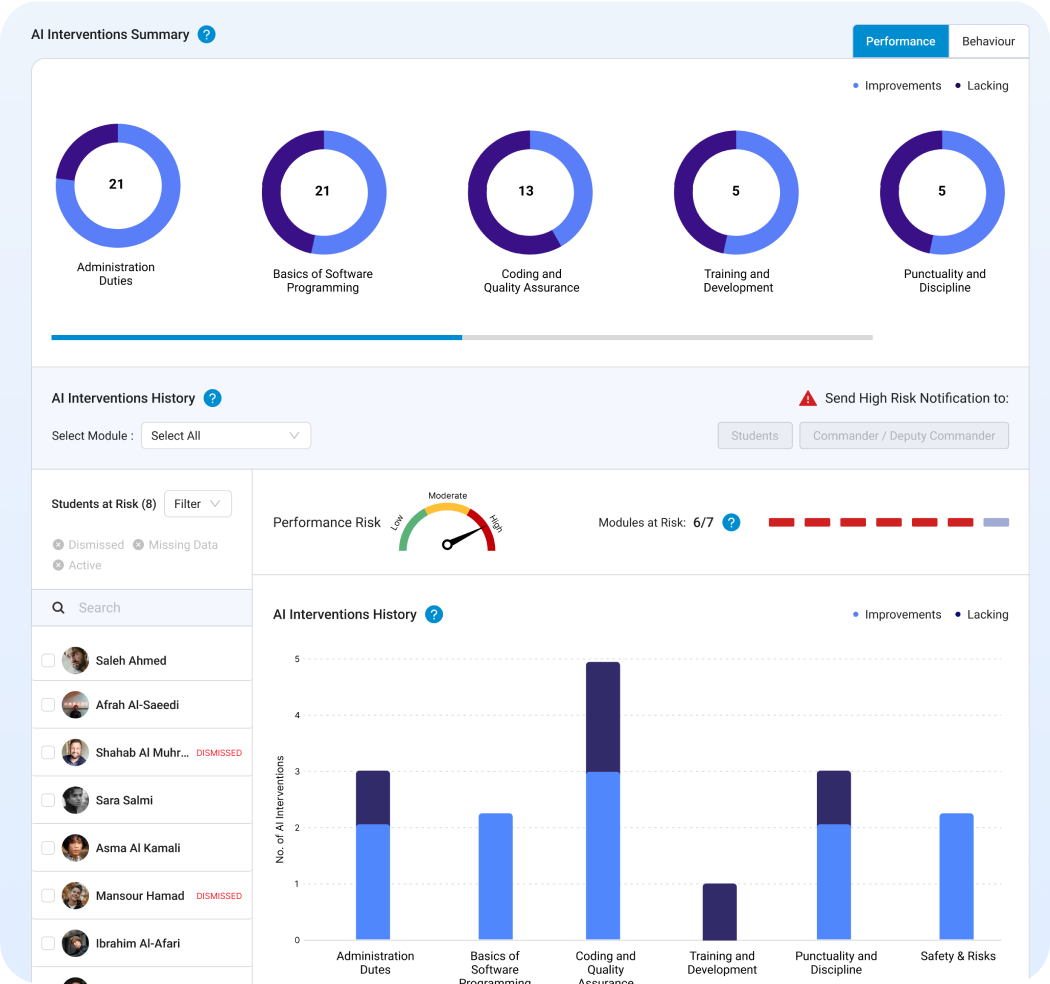Remove the Missing Data filter via its x icon

[x=139, y=545]
